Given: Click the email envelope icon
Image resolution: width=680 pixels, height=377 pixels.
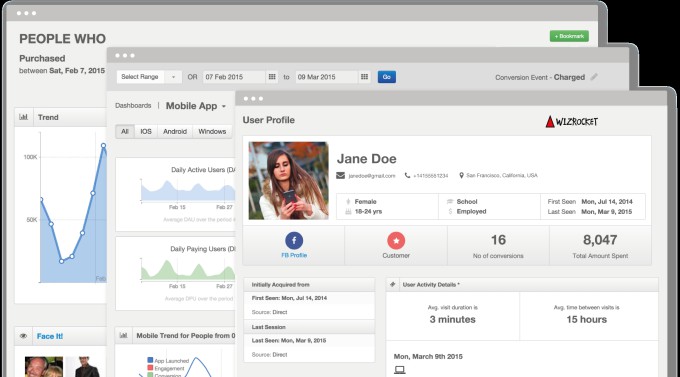Looking at the screenshot, I should coord(340,175).
